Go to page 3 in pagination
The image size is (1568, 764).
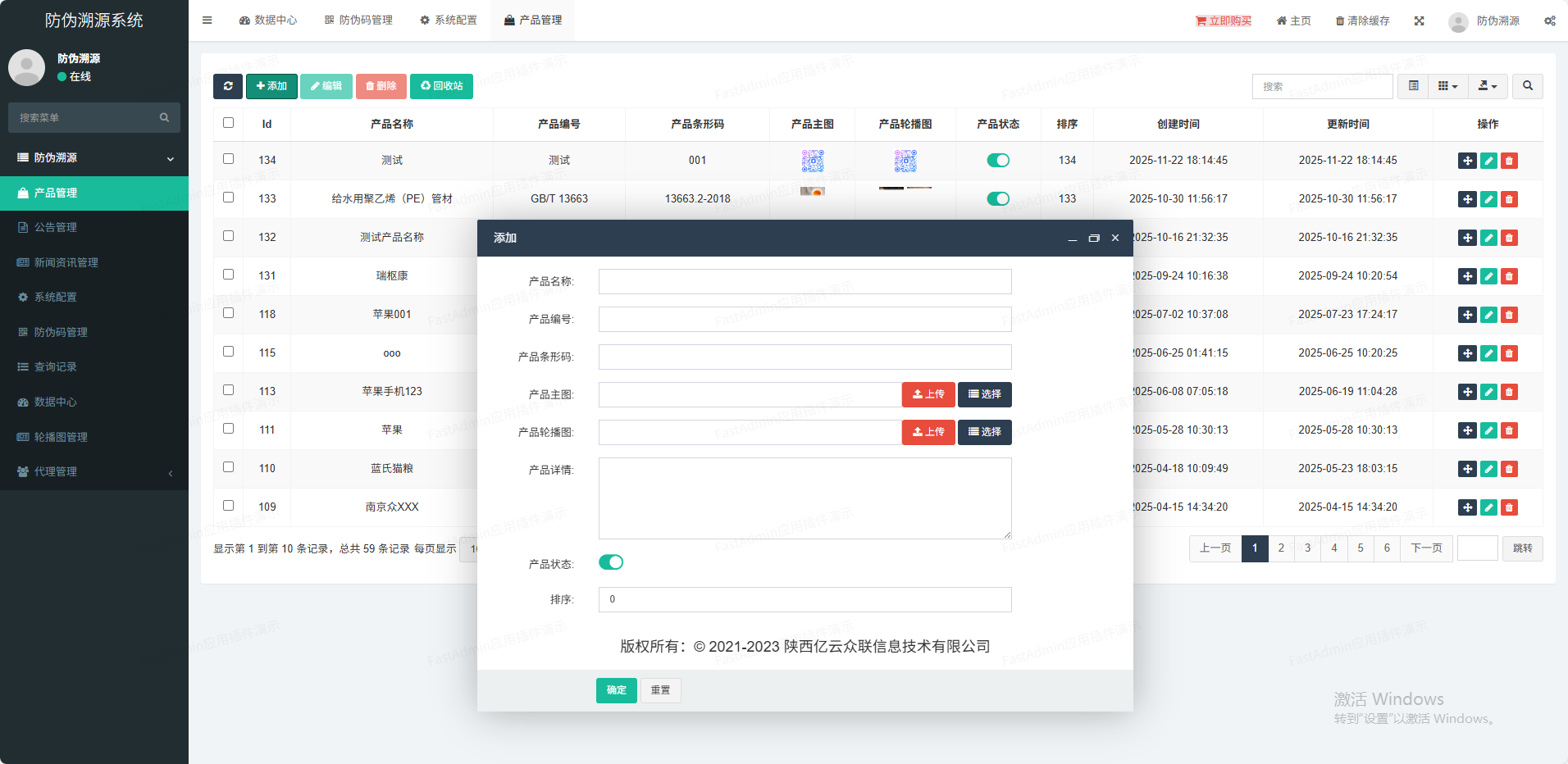click(x=1307, y=548)
